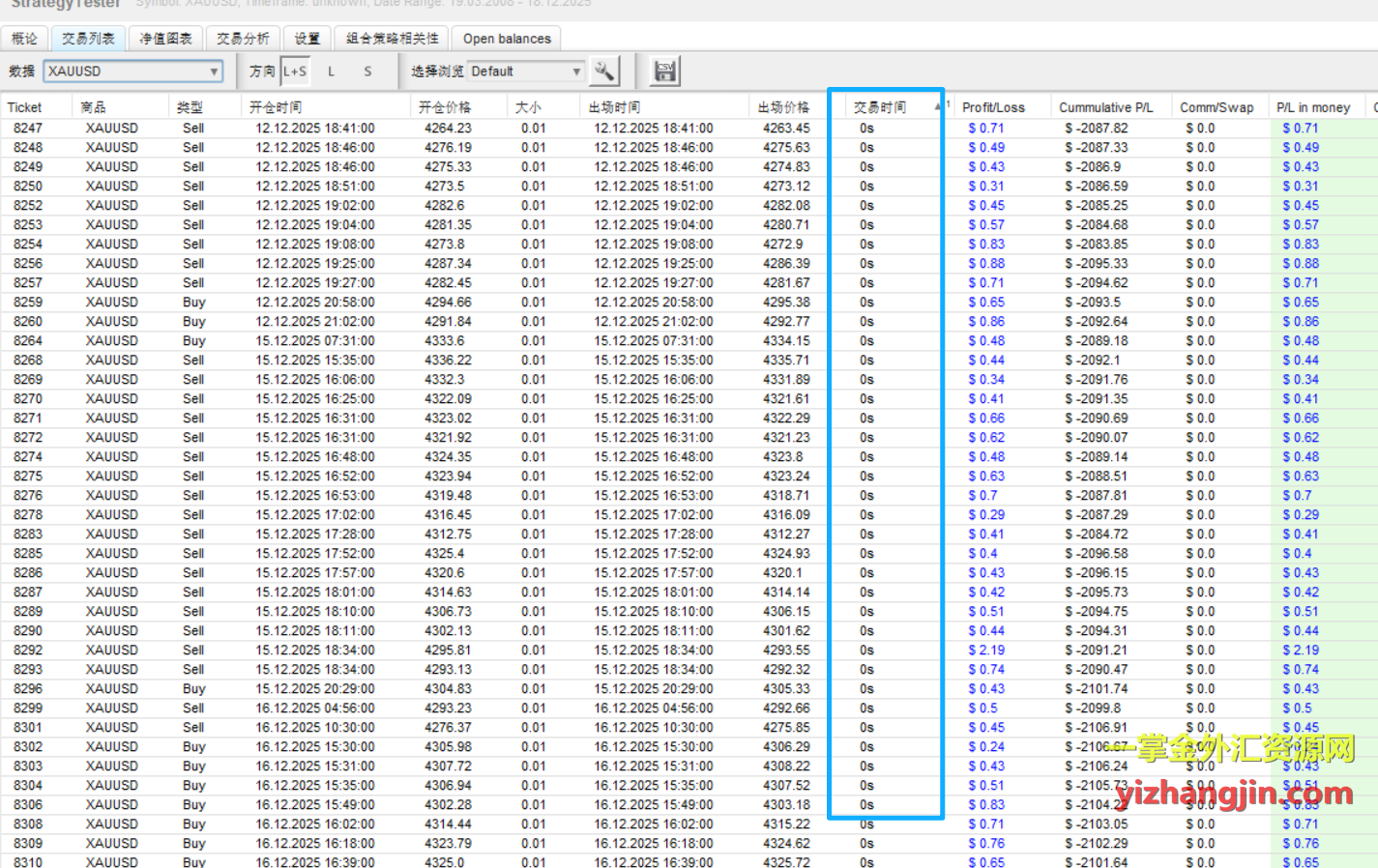Switch to the 概论 tab
Screen dimensions: 1378x868
(x=24, y=39)
